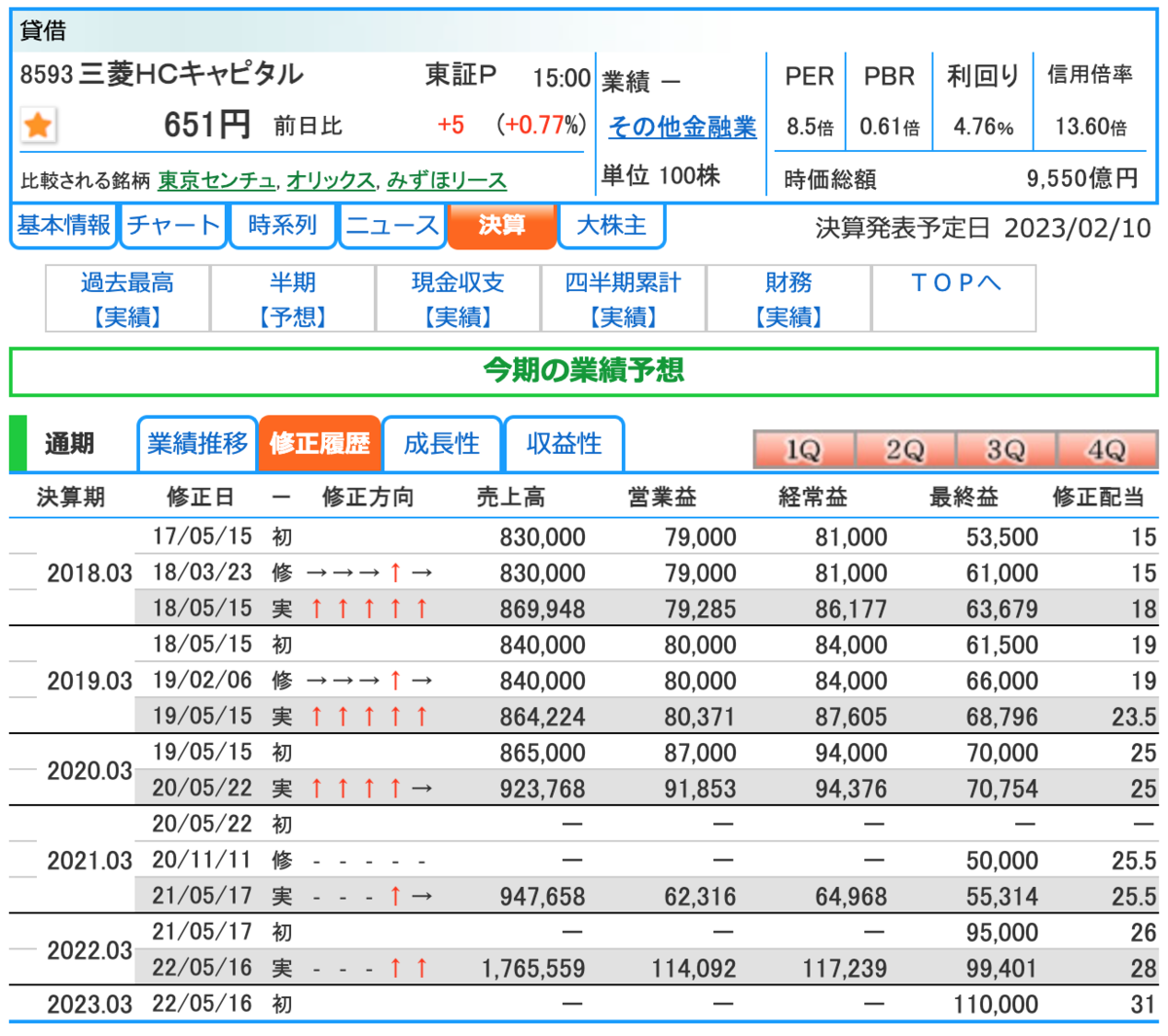Click the ＴＯＰへ link
This screenshot has height=1036, width=1168.
click(955, 283)
